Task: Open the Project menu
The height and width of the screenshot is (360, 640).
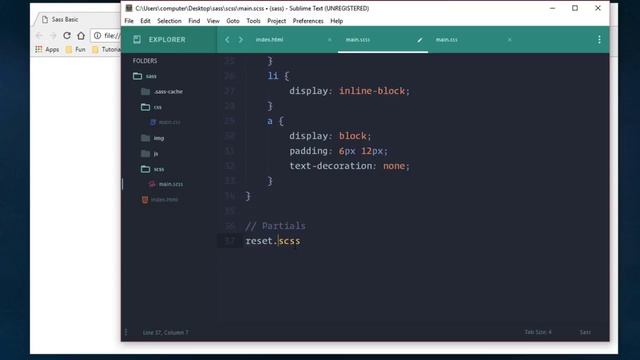Action: coord(276,21)
